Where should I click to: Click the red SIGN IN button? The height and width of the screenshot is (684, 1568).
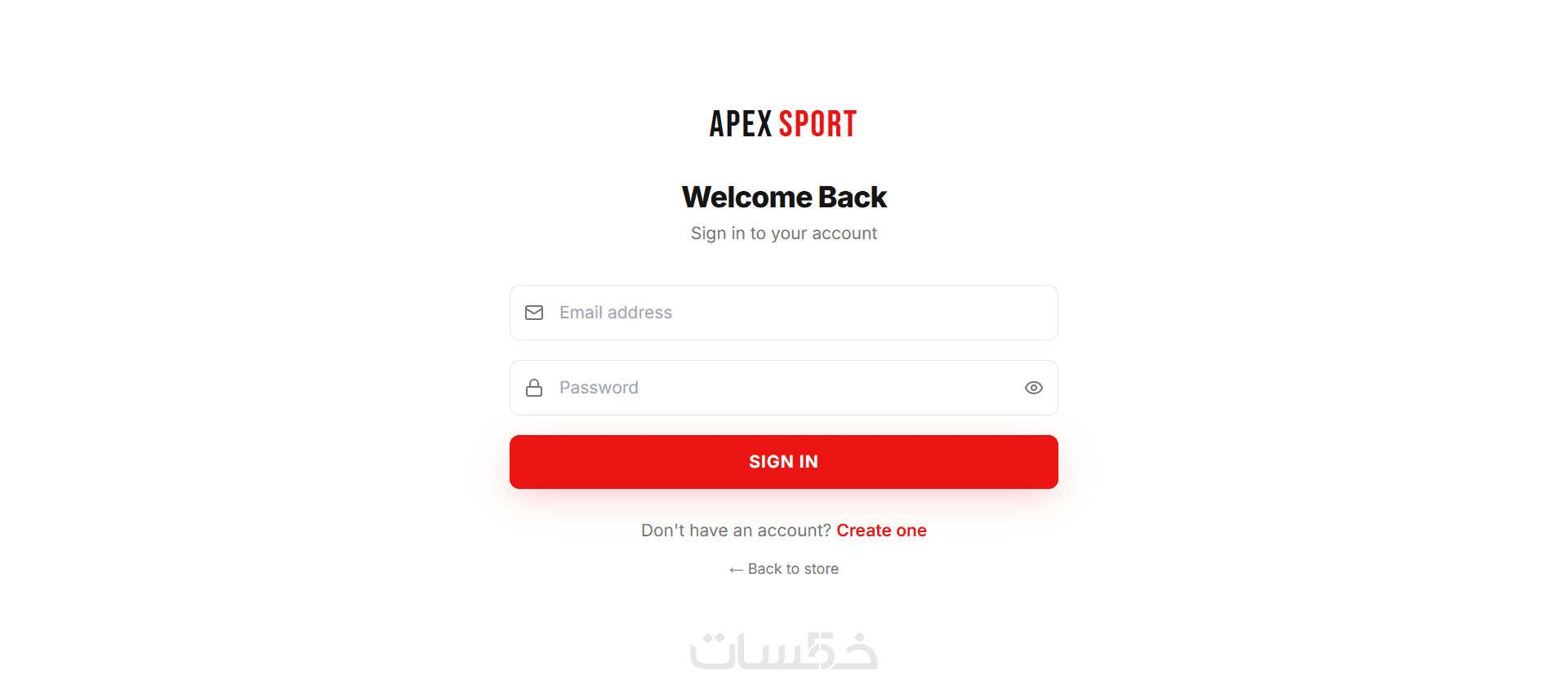click(x=784, y=462)
